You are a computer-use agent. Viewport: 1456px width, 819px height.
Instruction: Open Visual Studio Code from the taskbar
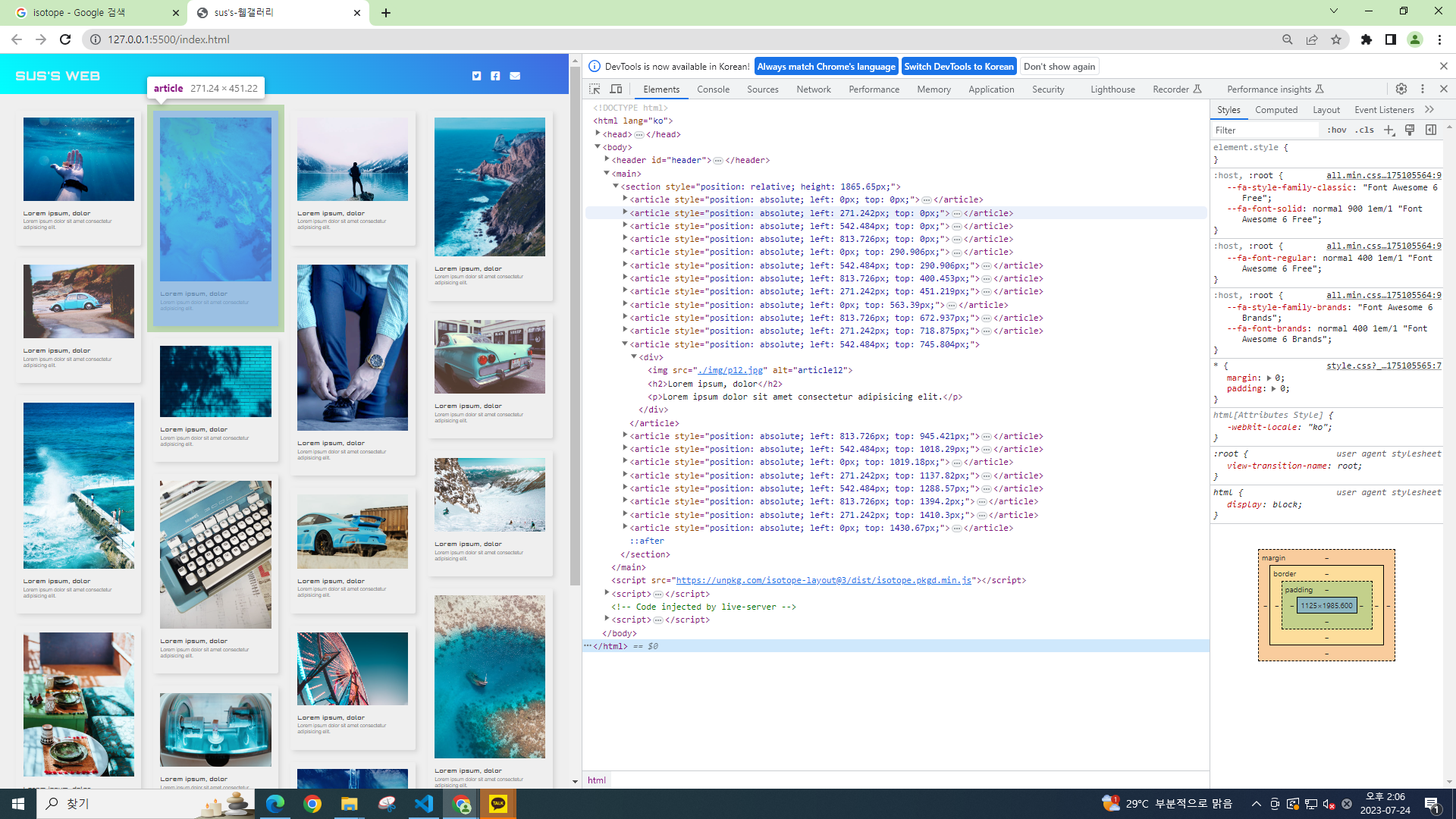424,804
